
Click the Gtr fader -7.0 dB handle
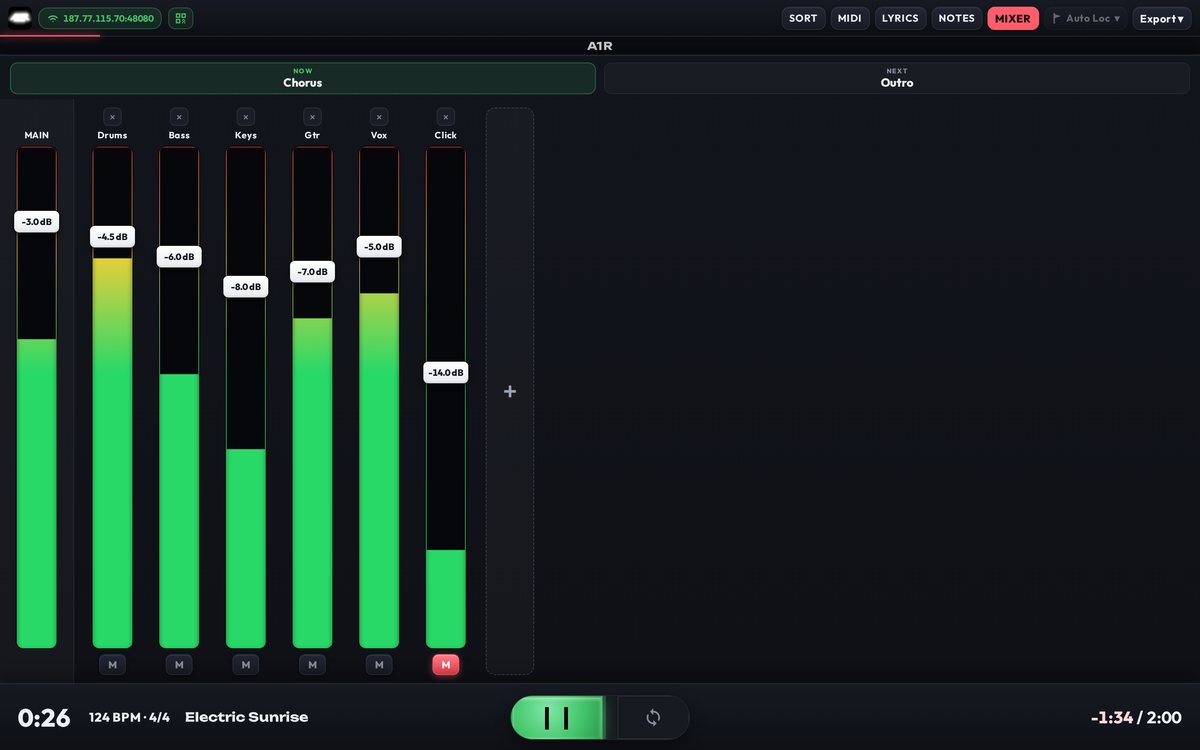(x=312, y=272)
